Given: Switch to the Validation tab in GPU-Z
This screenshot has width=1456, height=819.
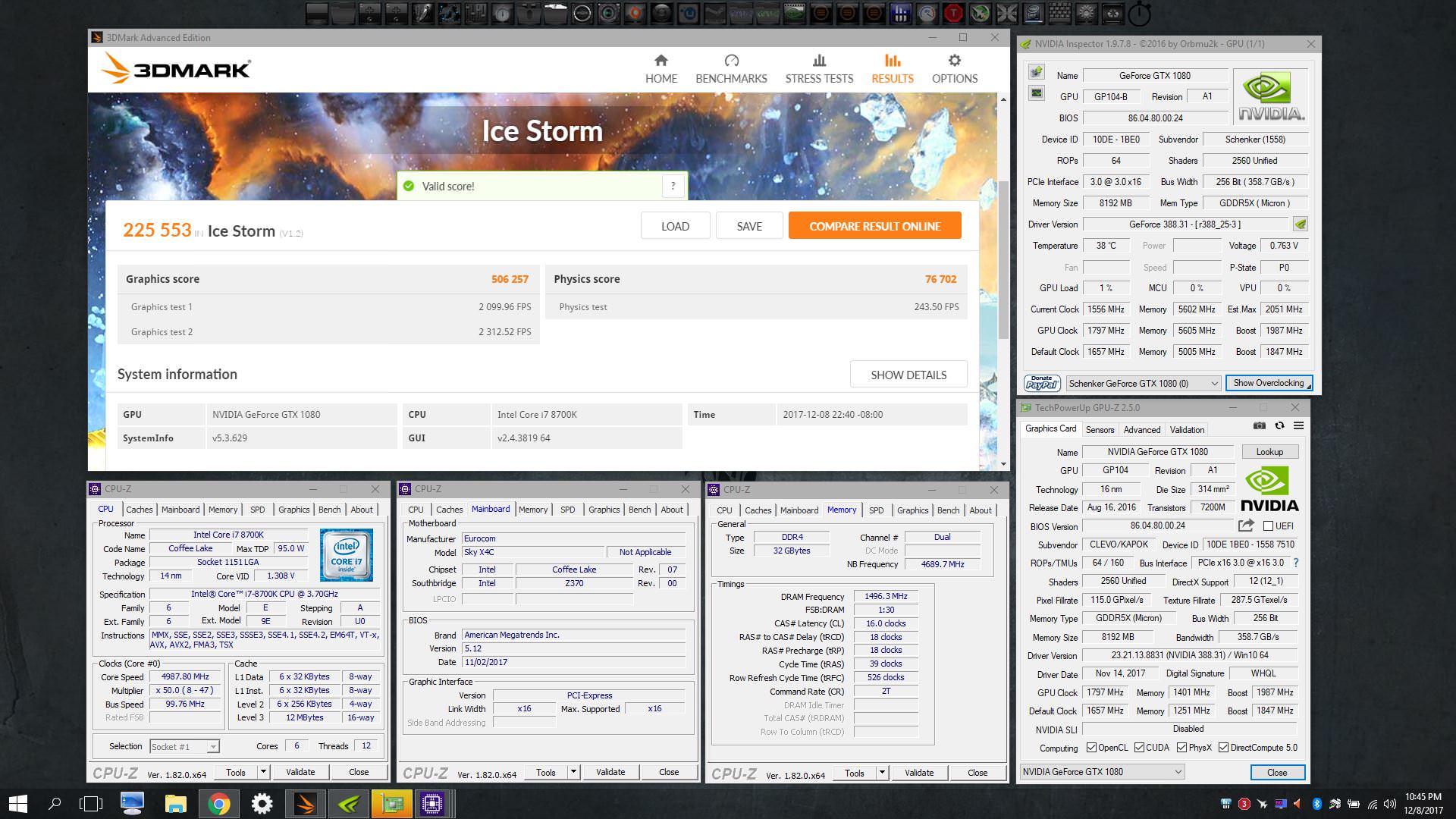Looking at the screenshot, I should (x=1187, y=430).
